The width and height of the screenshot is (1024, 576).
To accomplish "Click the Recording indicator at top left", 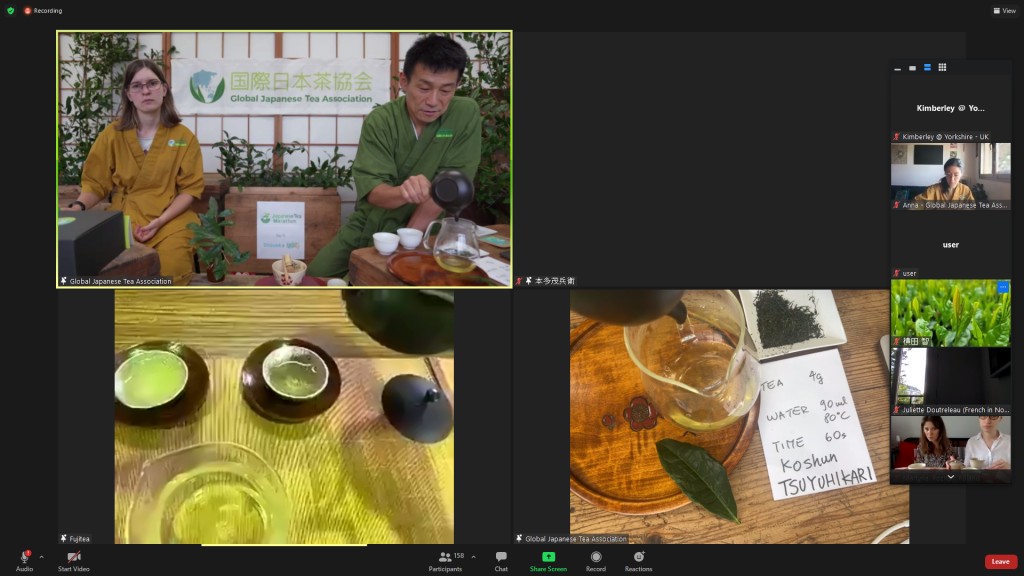I will point(42,11).
